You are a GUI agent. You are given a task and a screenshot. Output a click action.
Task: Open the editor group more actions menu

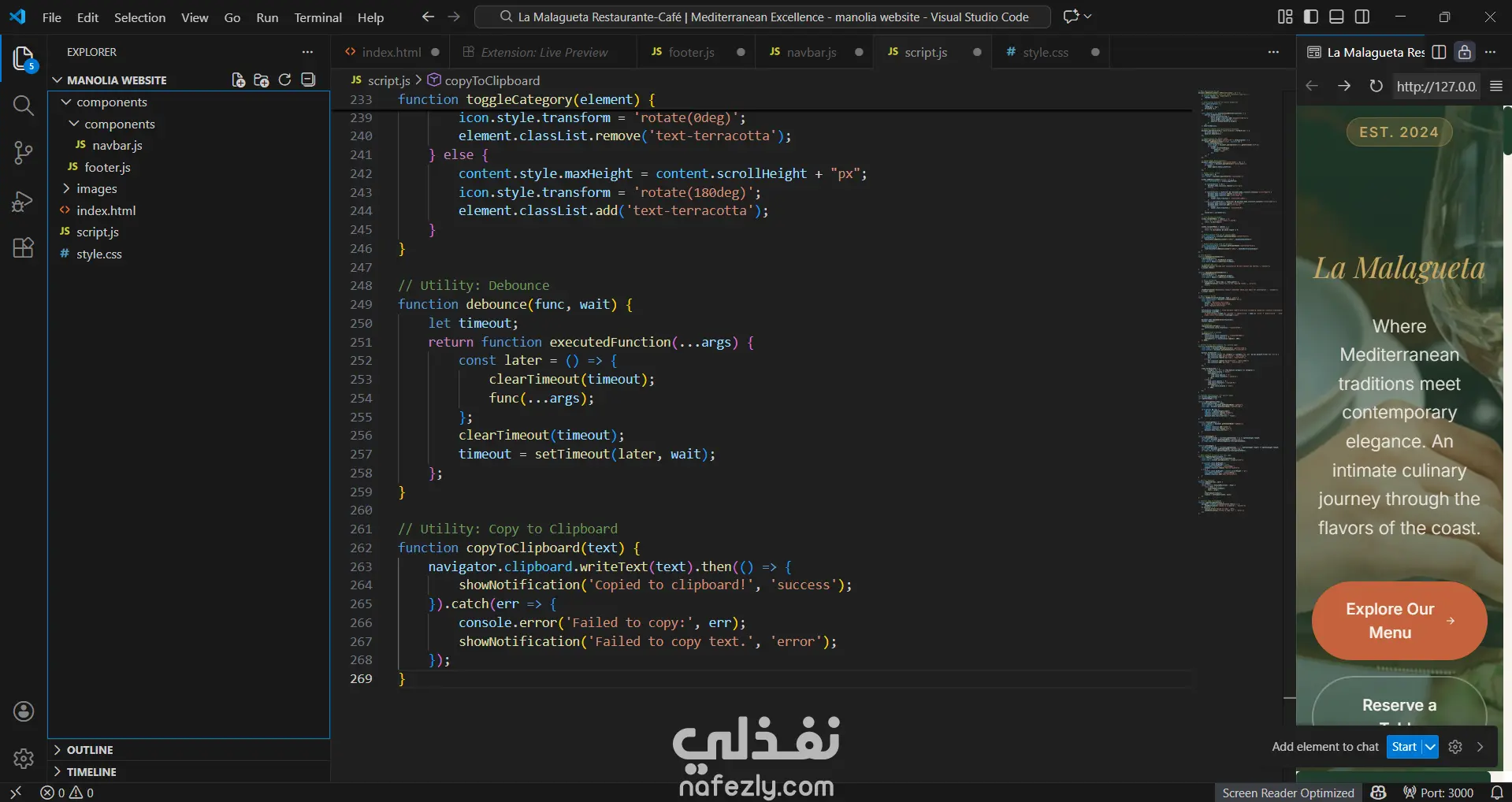(1273, 52)
